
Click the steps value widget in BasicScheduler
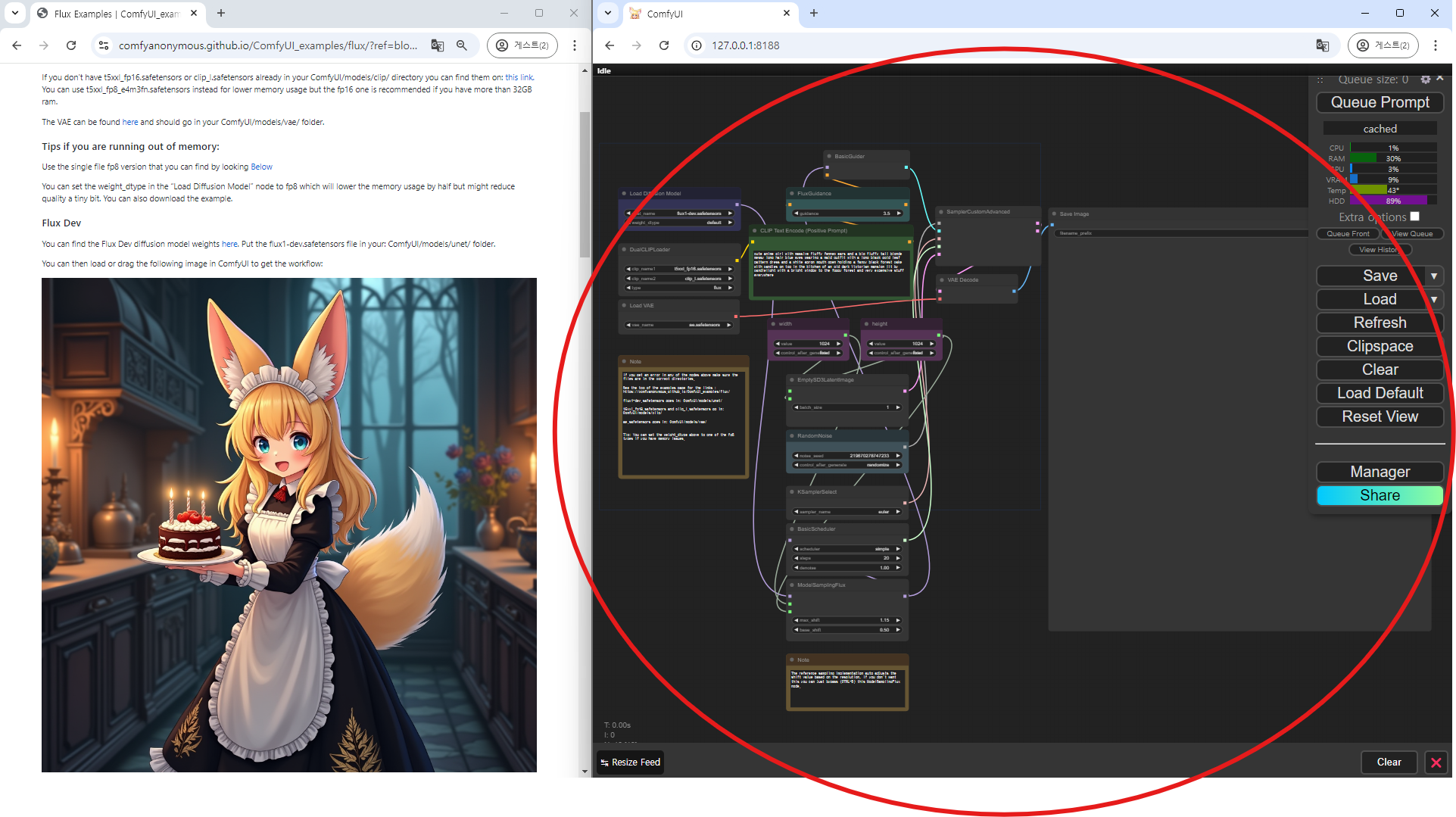coord(847,558)
